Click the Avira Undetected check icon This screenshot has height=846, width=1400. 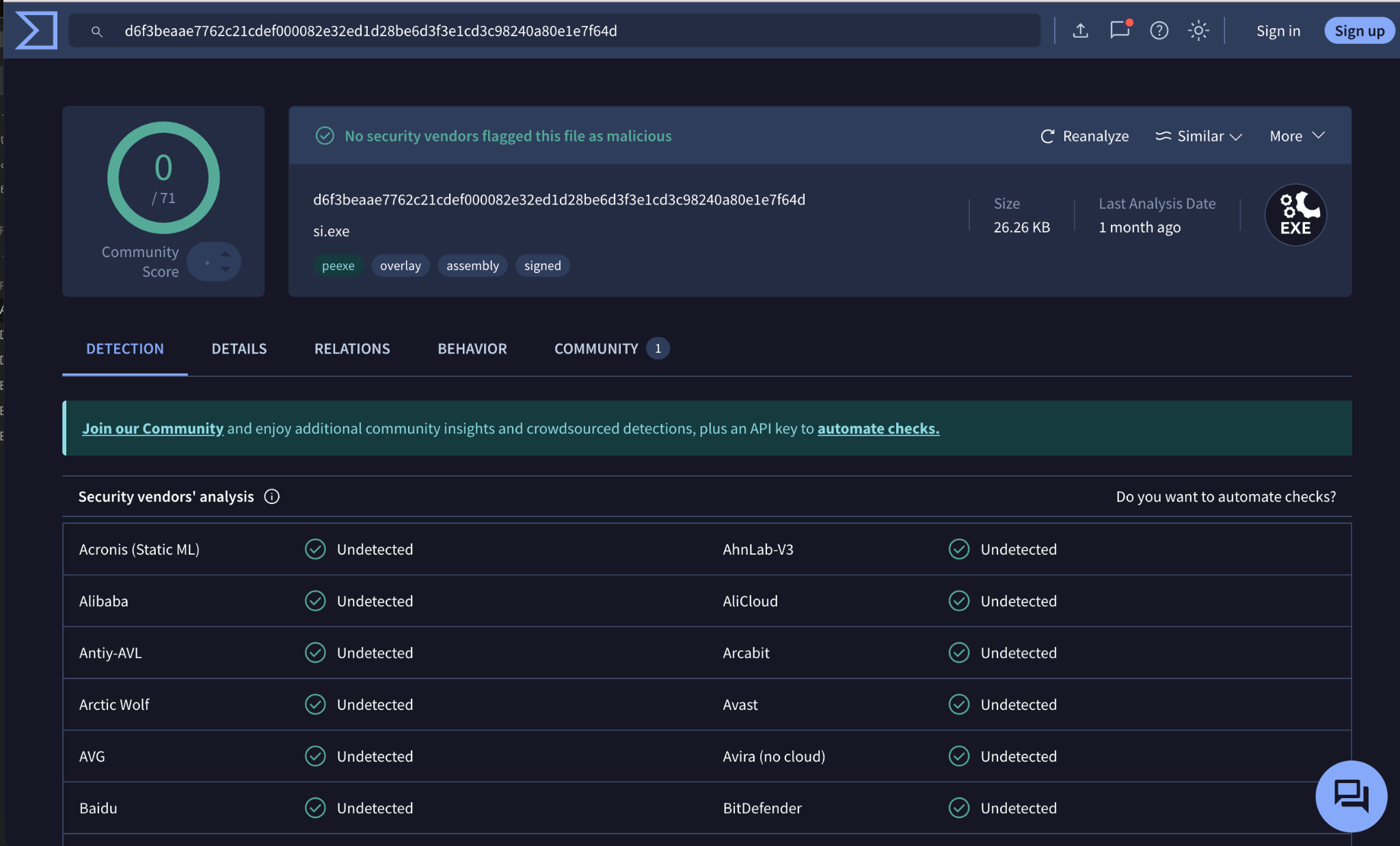[x=959, y=756]
